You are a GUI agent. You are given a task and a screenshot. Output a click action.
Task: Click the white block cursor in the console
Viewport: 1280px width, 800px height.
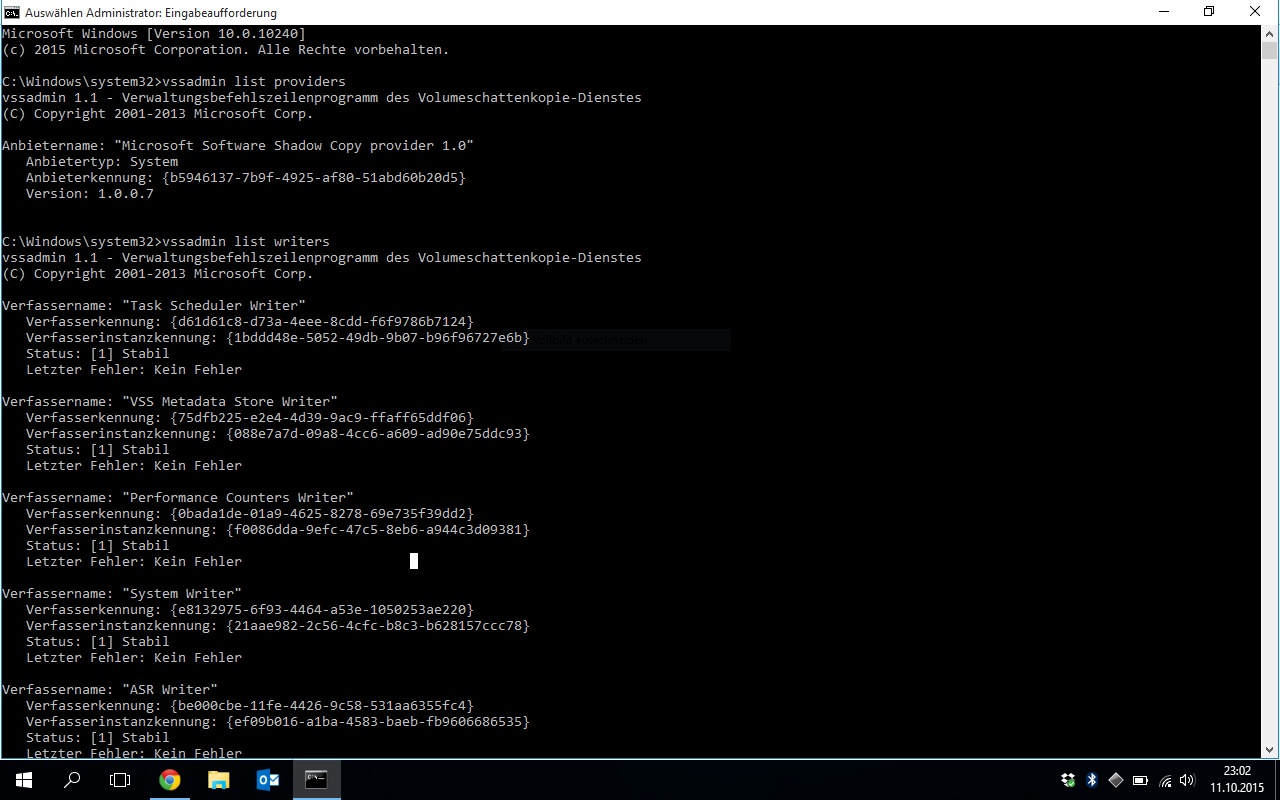[x=414, y=561]
